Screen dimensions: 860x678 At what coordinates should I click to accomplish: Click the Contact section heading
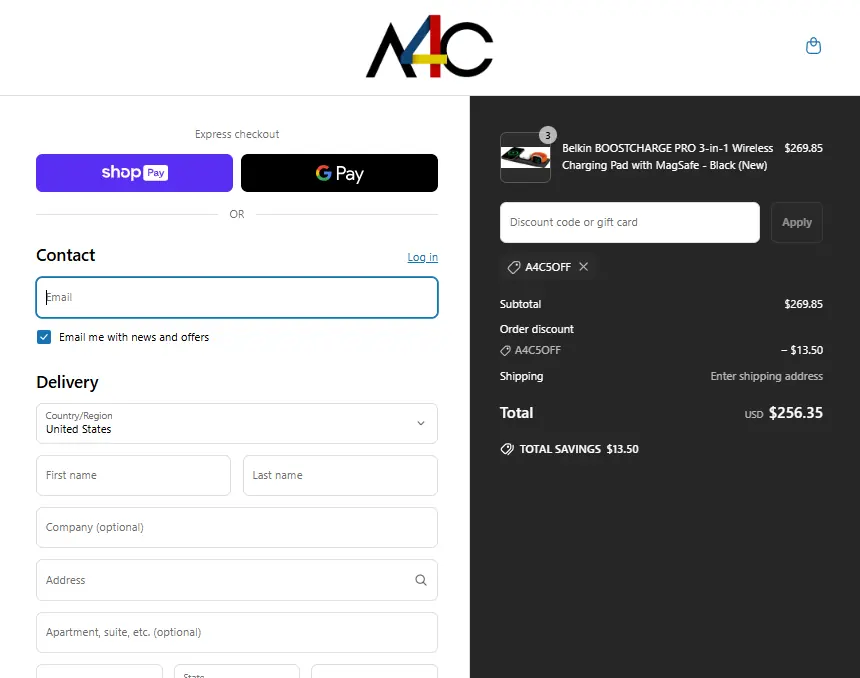click(66, 255)
